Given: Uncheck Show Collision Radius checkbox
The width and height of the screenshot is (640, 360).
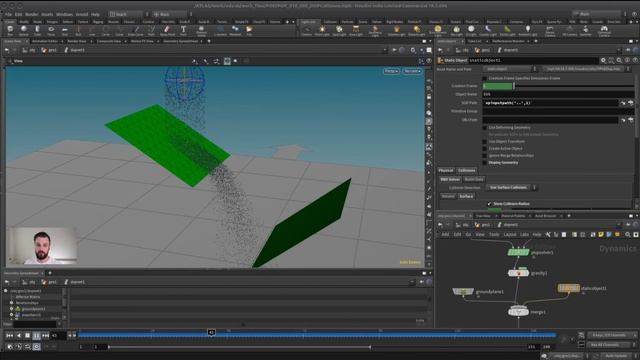Looking at the screenshot, I should [x=489, y=204].
